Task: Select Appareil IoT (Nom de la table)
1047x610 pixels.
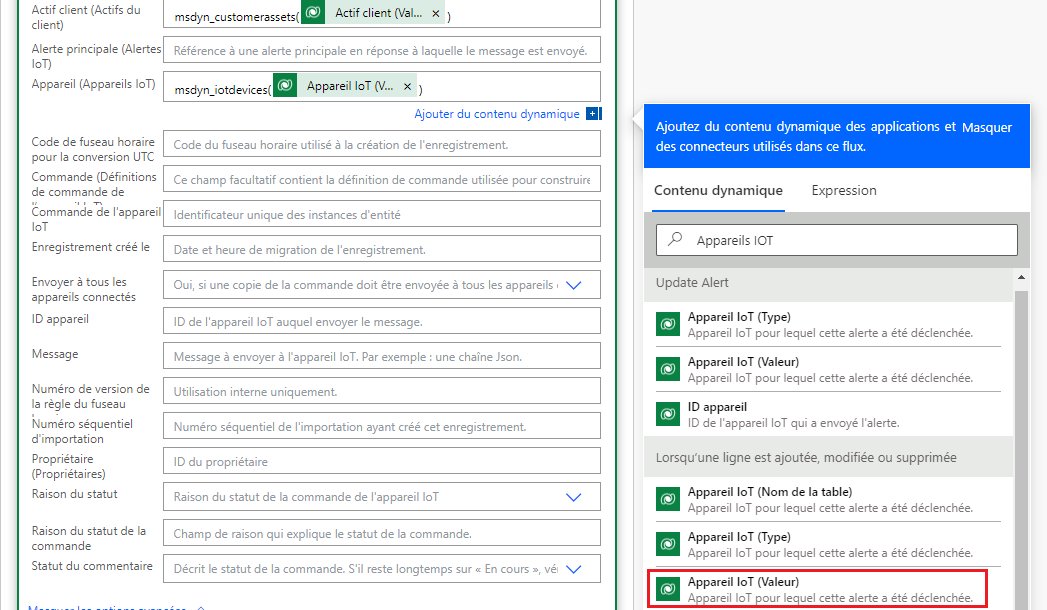Action: [828, 499]
